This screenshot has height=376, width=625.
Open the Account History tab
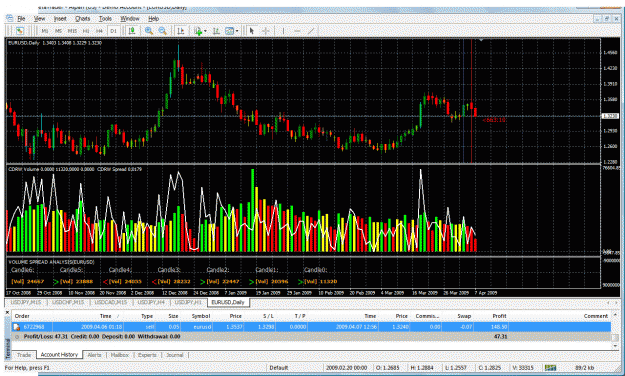click(x=59, y=354)
